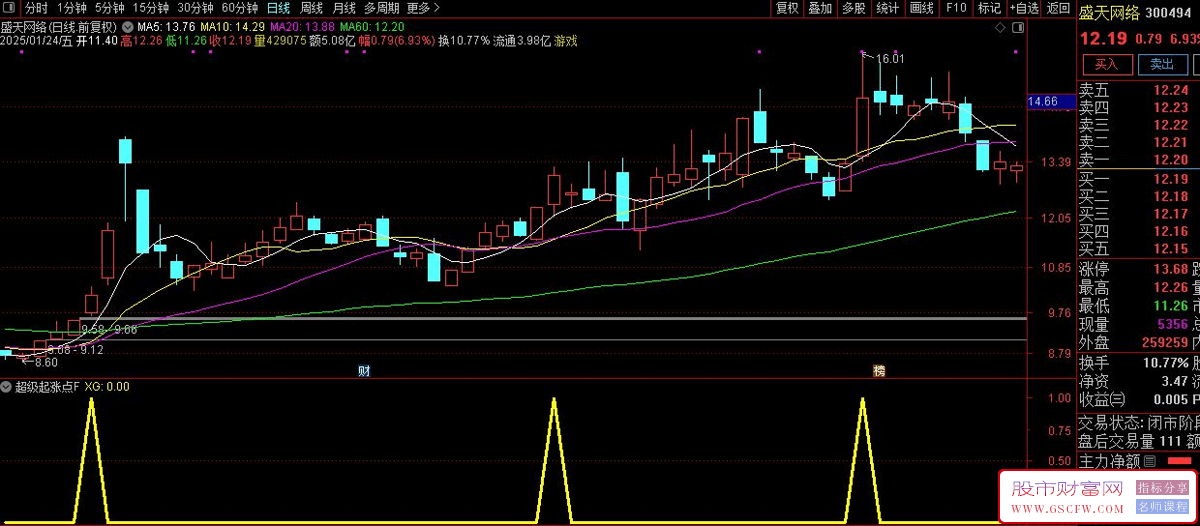Click the 盘后交易量 111 row
1200x526 pixels.
pyautogui.click(x=1138, y=441)
